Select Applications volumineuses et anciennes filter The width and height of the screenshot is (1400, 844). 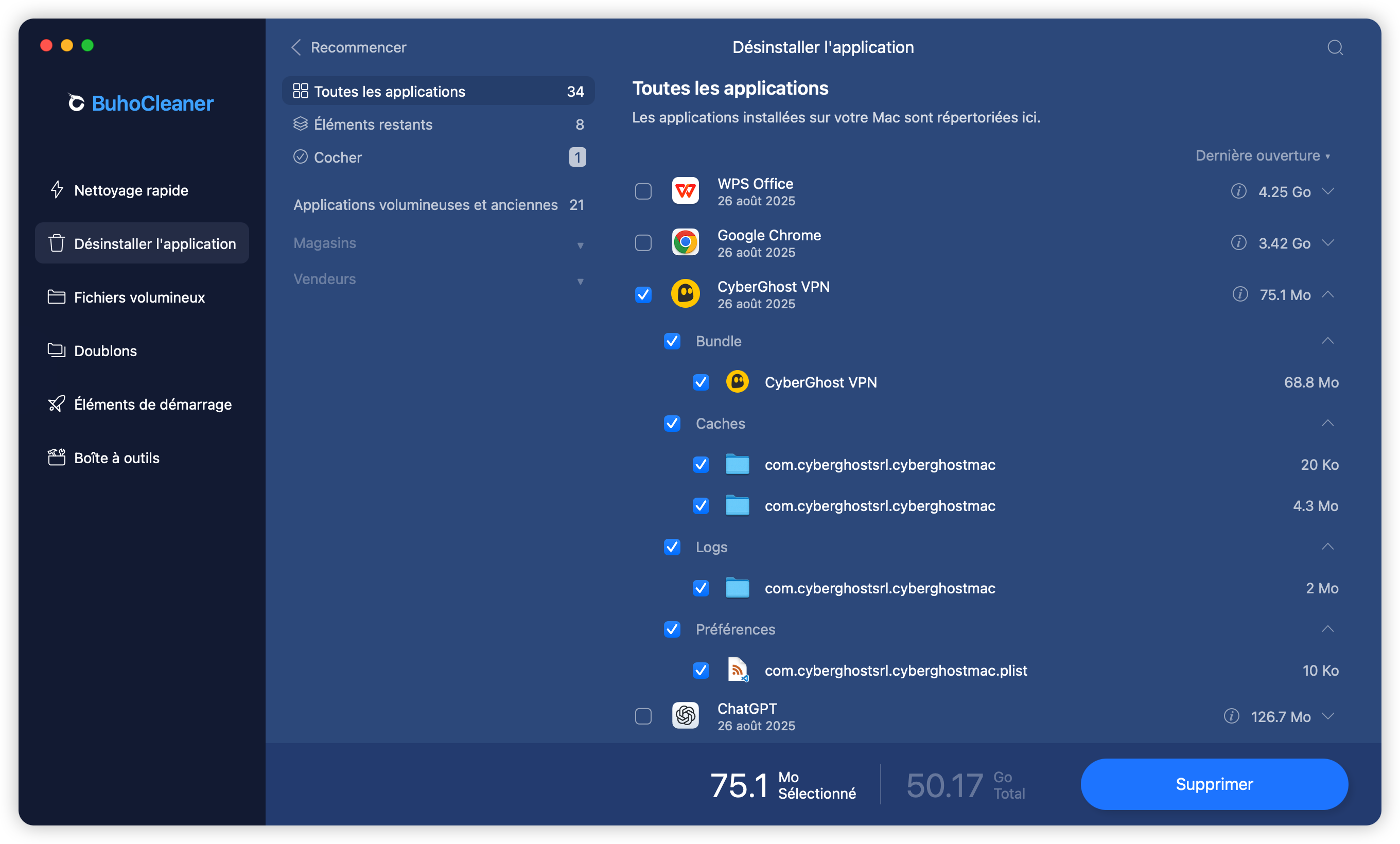[438, 204]
